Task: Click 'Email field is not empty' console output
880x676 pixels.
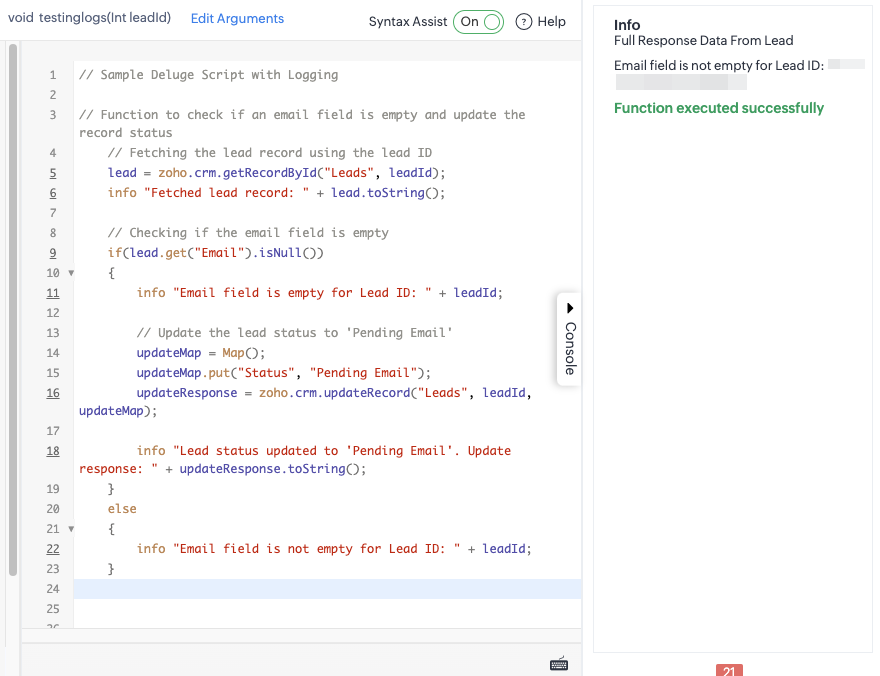Action: pyautogui.click(x=718, y=66)
